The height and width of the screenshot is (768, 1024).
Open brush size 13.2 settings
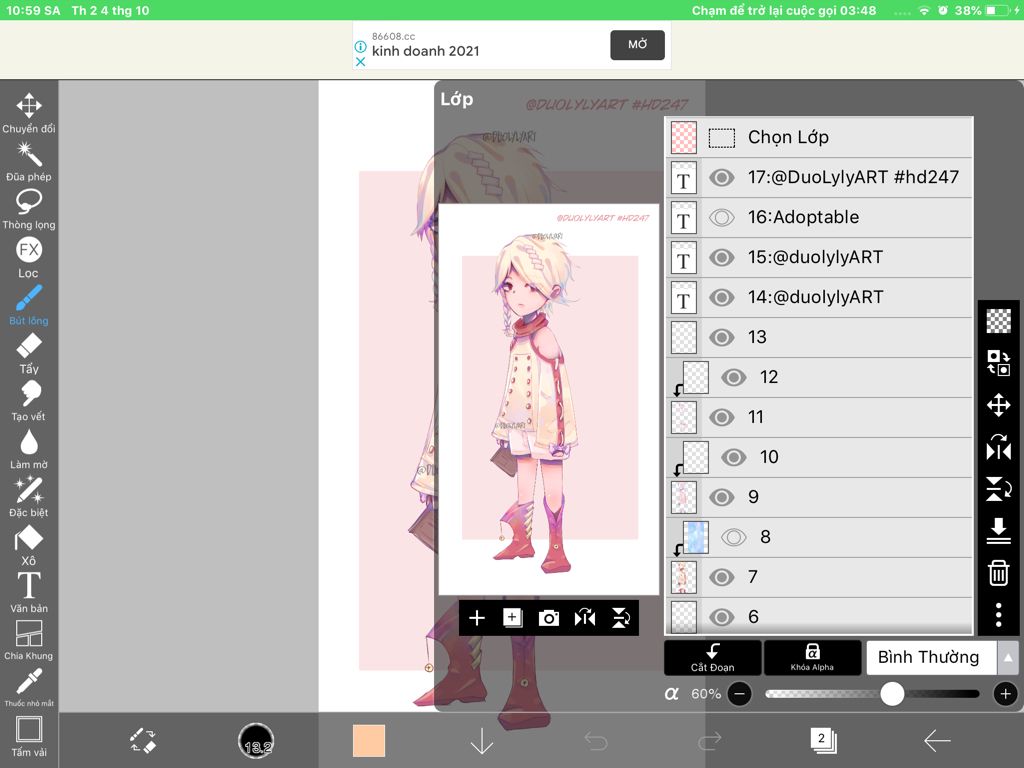point(256,741)
